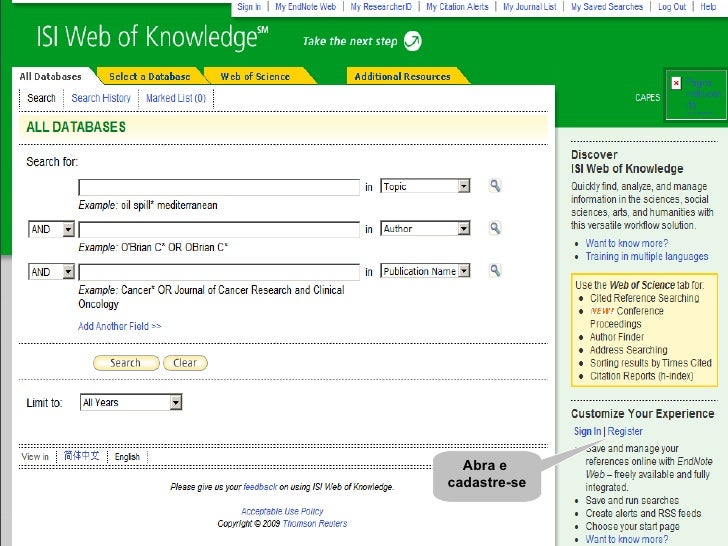Open My Saved Searches link
The height and width of the screenshot is (546, 728).
tap(607, 6)
